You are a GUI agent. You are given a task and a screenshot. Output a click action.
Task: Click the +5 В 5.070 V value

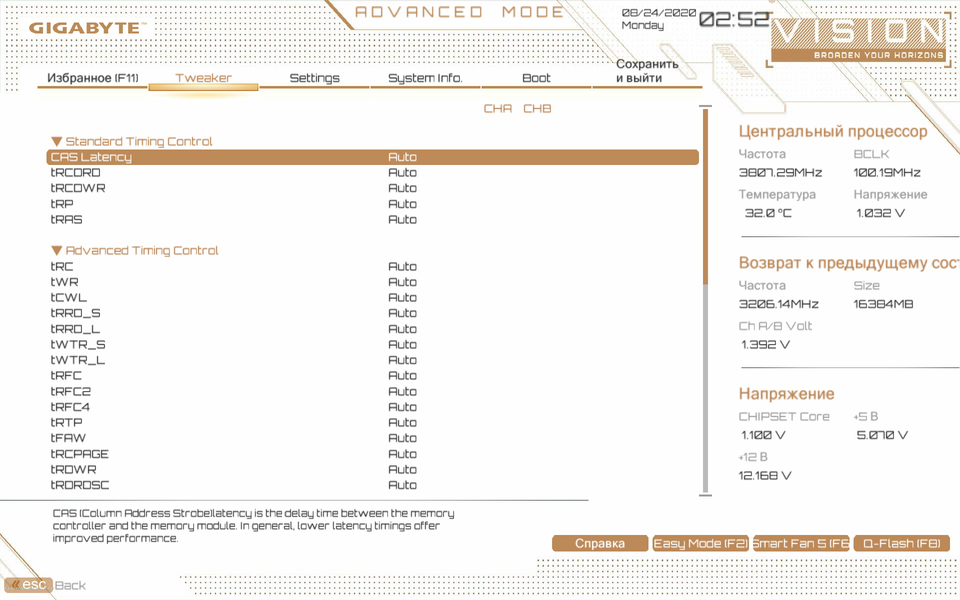pos(882,435)
